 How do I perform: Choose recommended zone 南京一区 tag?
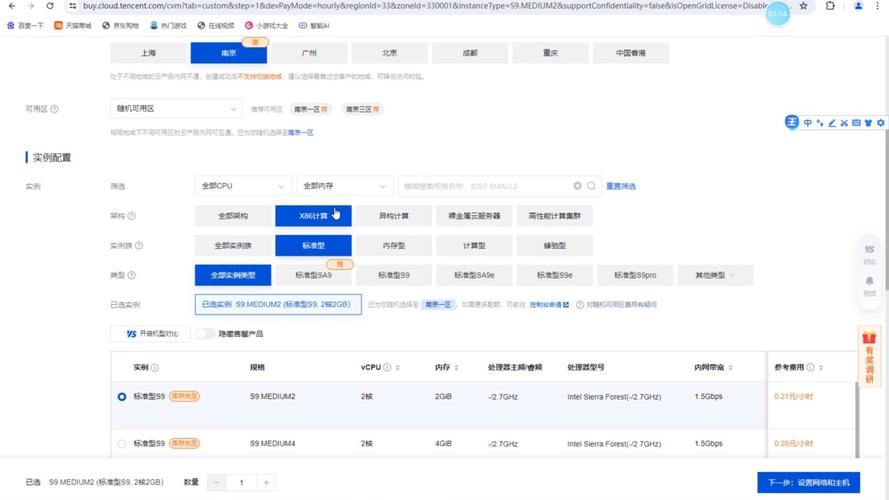311,109
